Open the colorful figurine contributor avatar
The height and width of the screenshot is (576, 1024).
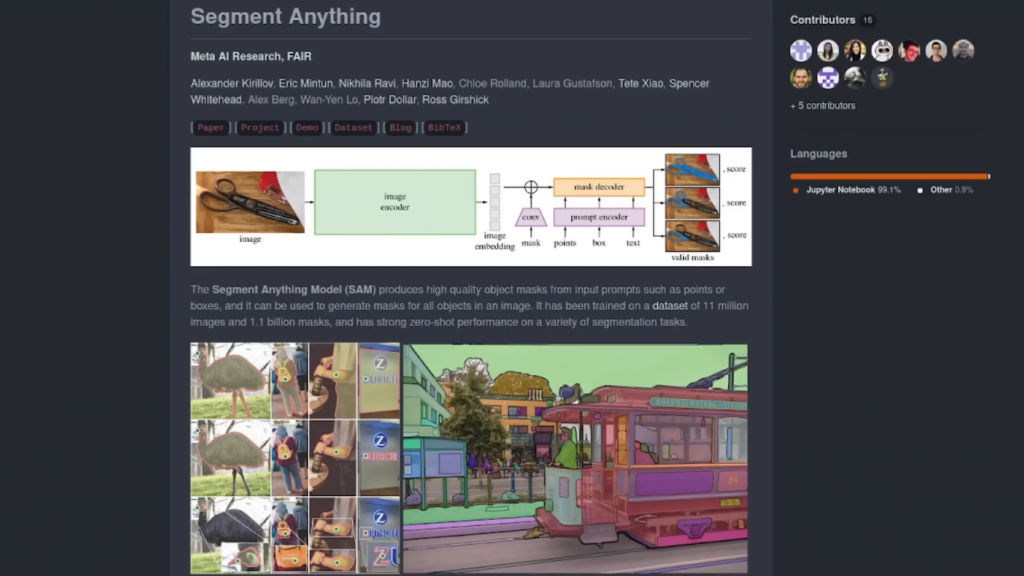click(882, 78)
